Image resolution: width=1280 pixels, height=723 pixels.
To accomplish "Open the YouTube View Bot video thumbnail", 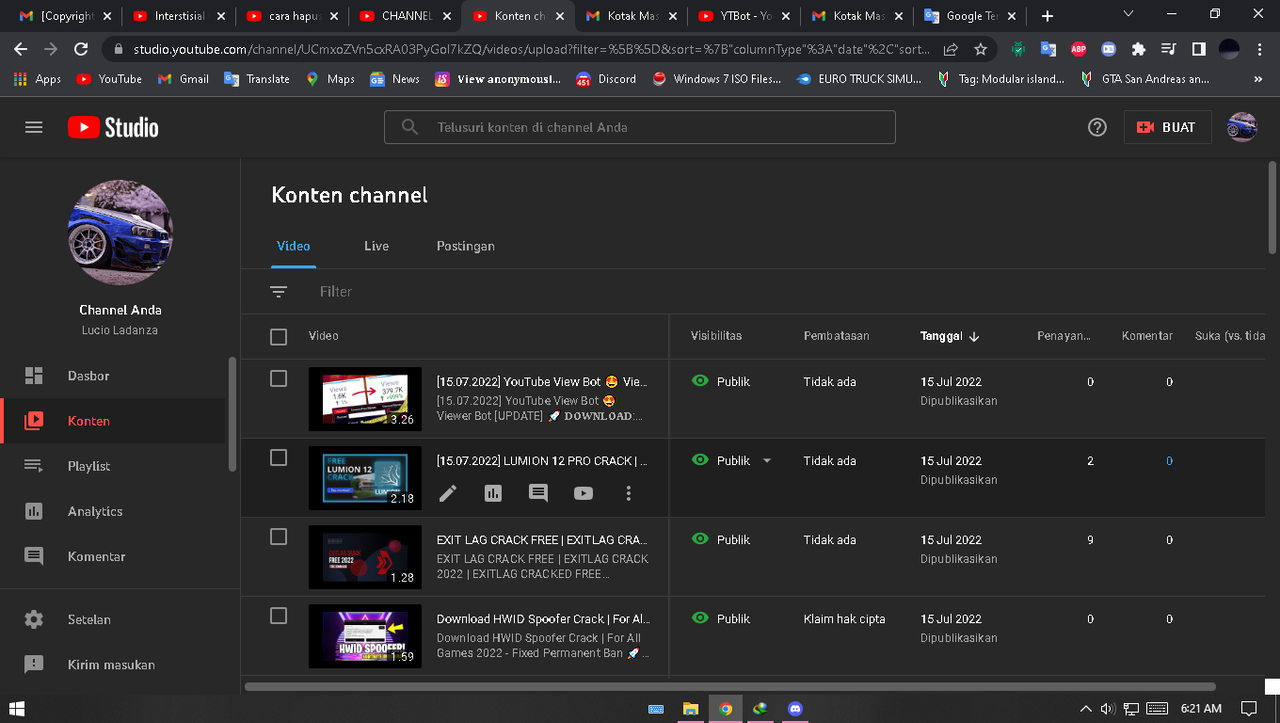I will tap(365, 399).
